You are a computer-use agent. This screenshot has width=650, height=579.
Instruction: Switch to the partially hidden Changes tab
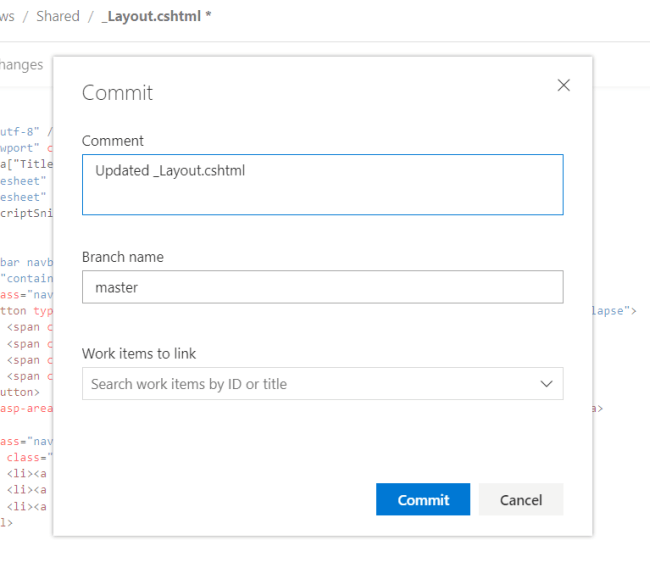point(21,65)
